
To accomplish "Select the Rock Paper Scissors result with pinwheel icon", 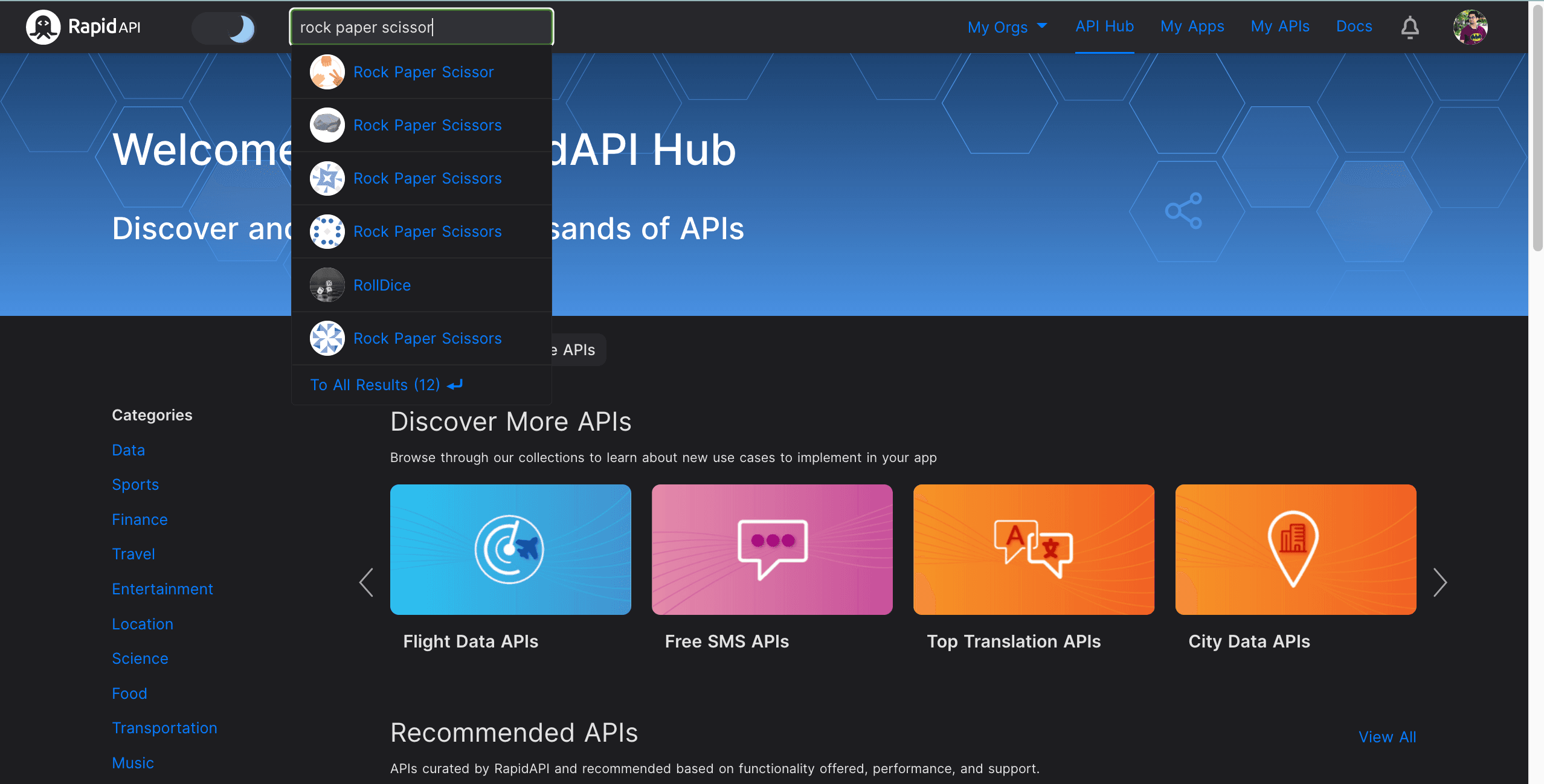I will click(422, 338).
